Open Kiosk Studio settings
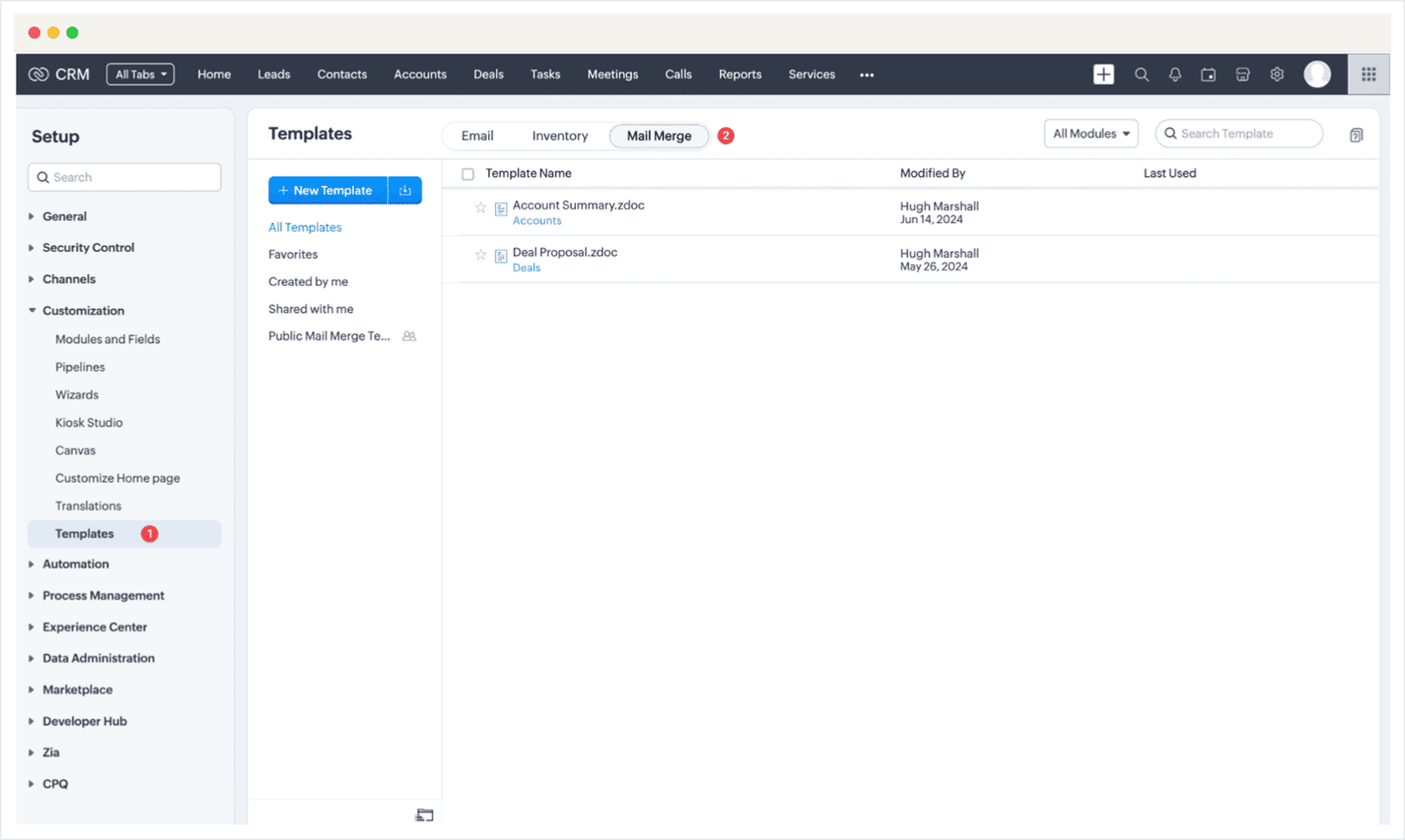Screen dimensions: 1405x840 tap(89, 423)
